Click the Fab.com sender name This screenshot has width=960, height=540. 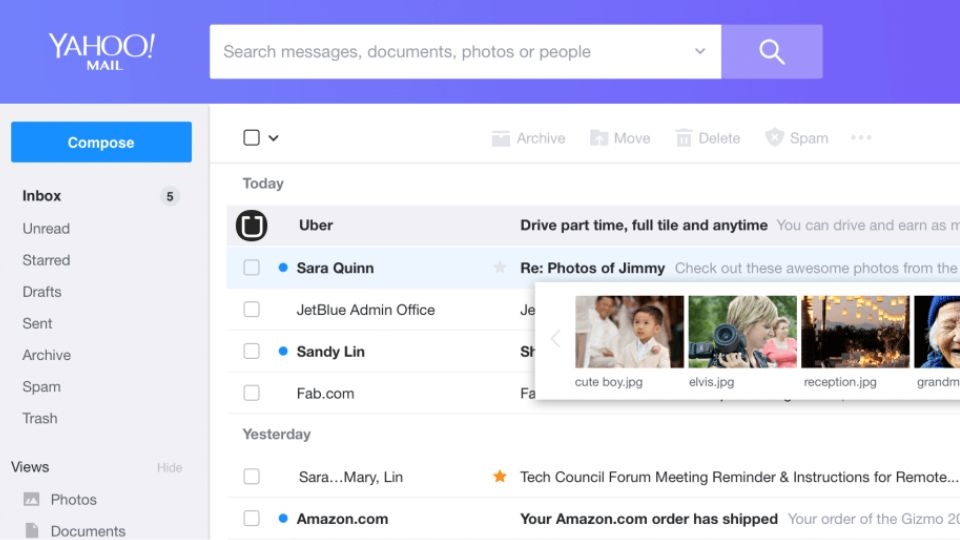tap(325, 393)
